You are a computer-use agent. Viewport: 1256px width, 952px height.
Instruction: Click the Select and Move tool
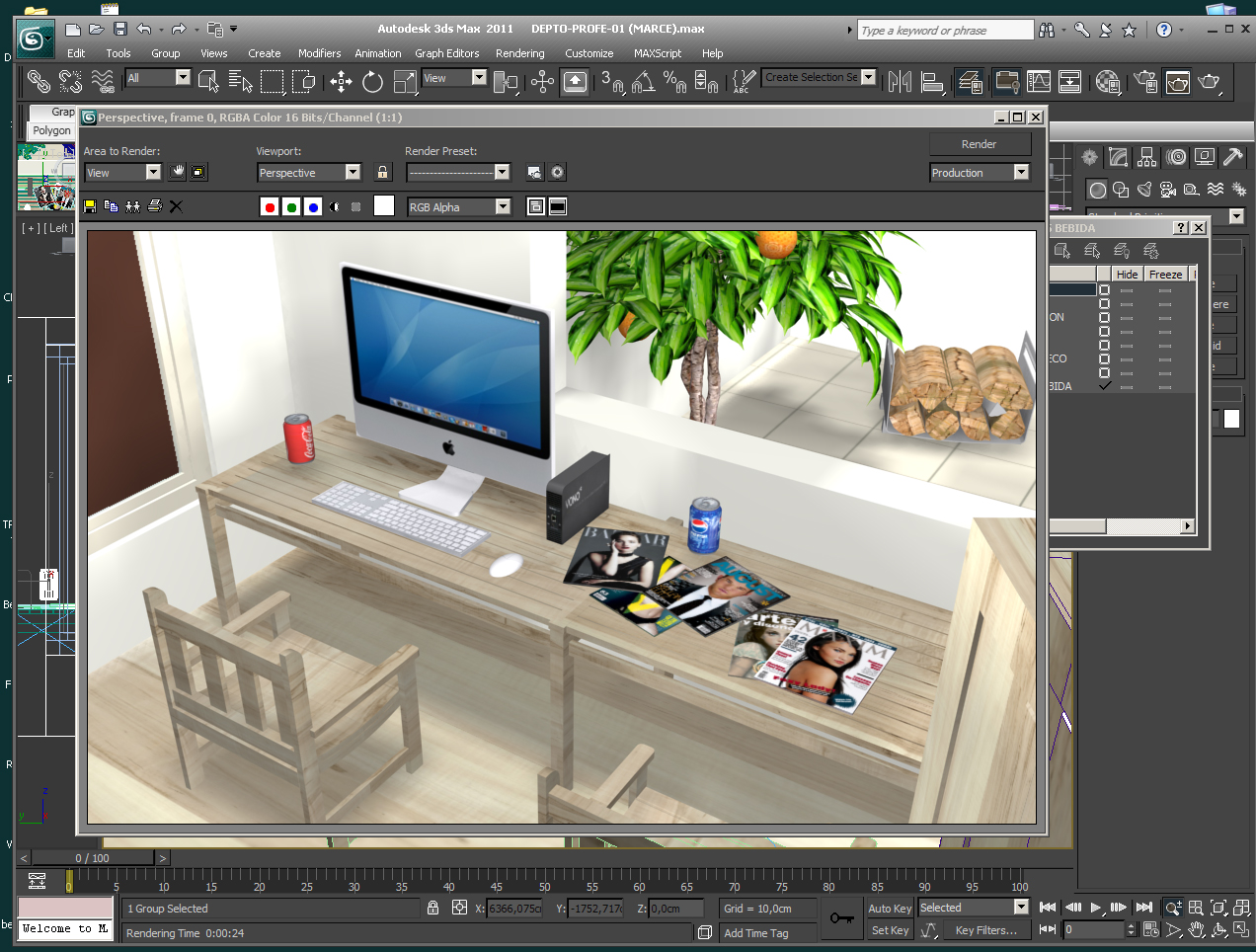341,82
